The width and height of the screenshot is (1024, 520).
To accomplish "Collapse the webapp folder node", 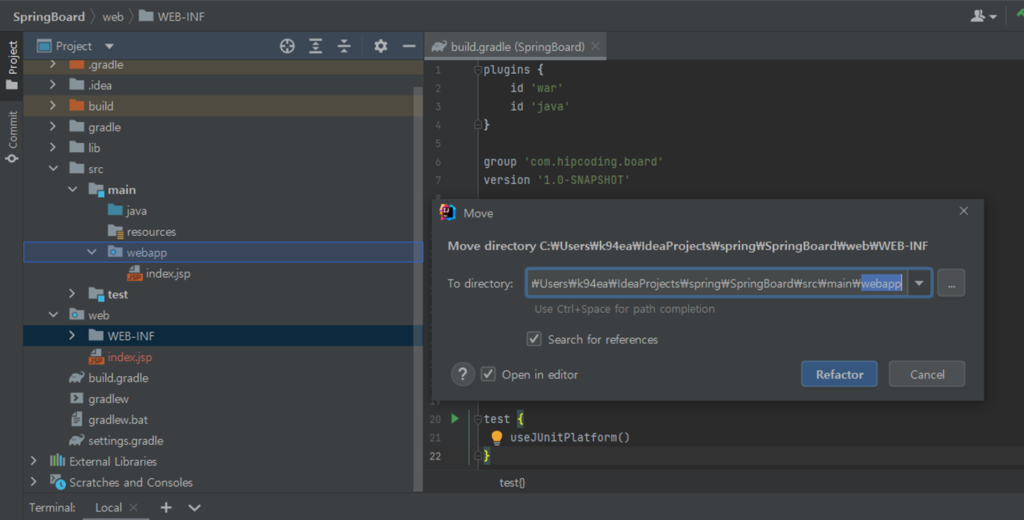I will [x=91, y=252].
